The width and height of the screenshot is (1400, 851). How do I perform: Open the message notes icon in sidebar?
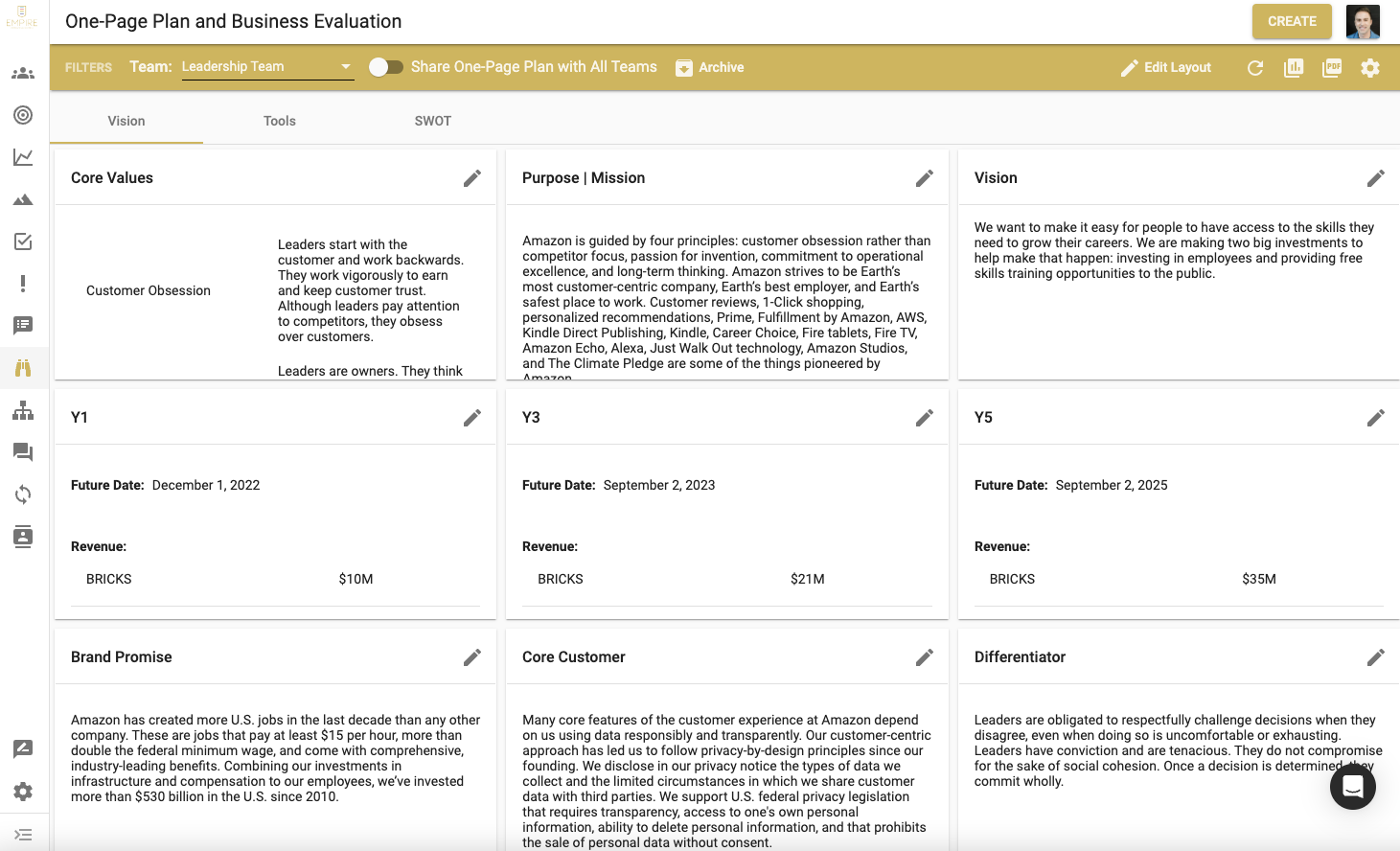(x=23, y=326)
